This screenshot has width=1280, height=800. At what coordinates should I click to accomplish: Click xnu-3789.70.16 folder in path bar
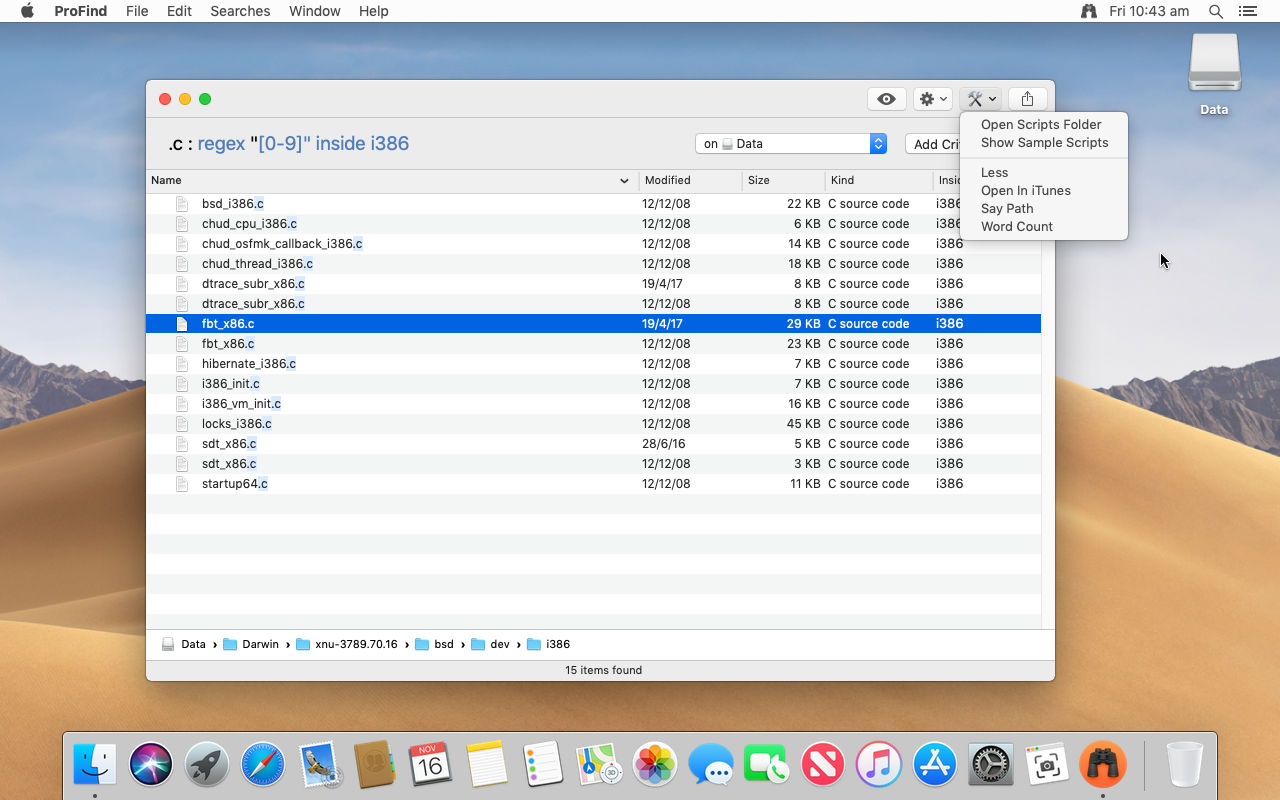pyautogui.click(x=346, y=644)
